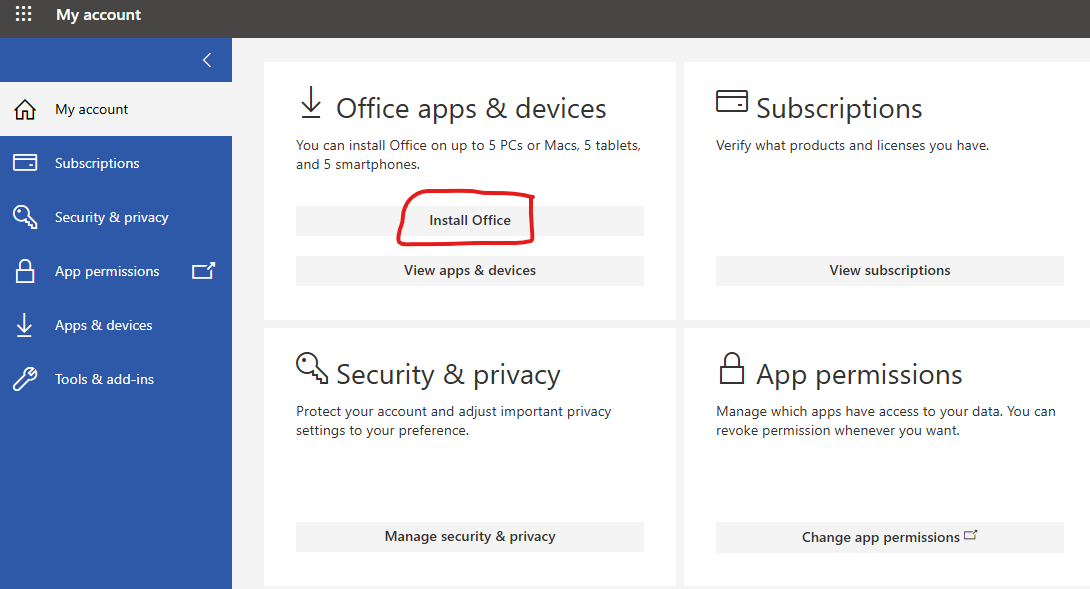Image resolution: width=1090 pixels, height=589 pixels.
Task: Click text about installing Office on 5 PCs
Action: pyautogui.click(x=469, y=155)
